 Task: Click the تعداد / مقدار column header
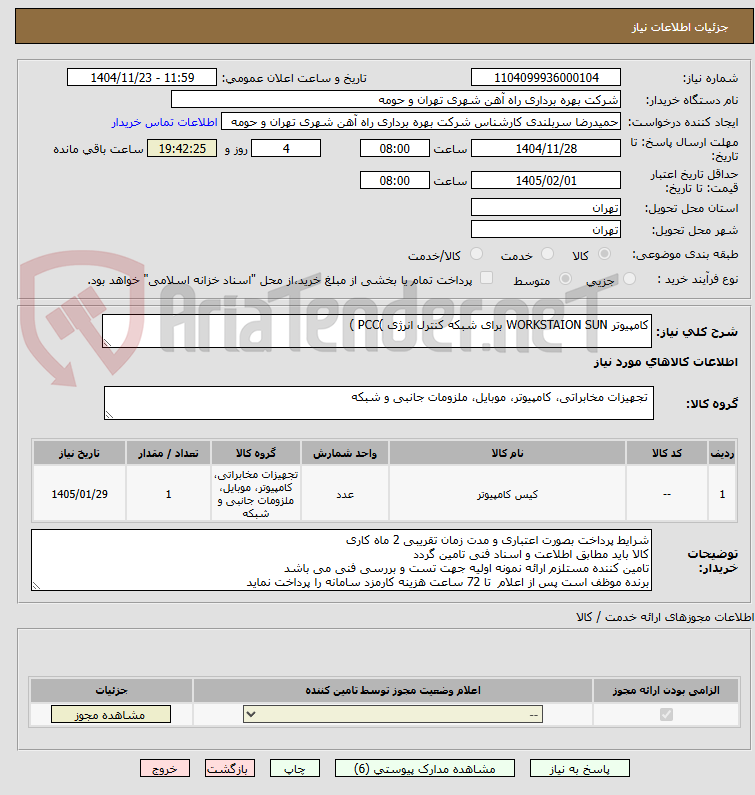click(168, 453)
